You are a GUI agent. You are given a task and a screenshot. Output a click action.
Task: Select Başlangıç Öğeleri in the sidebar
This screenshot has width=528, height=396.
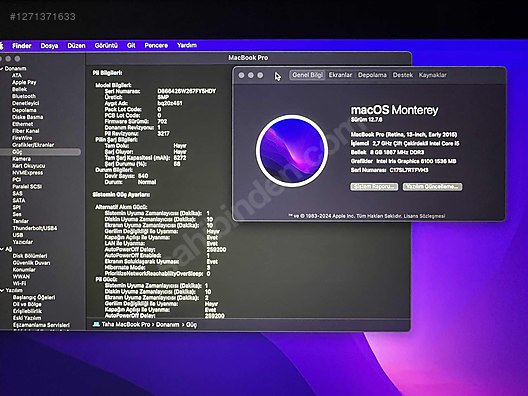pos(34,298)
